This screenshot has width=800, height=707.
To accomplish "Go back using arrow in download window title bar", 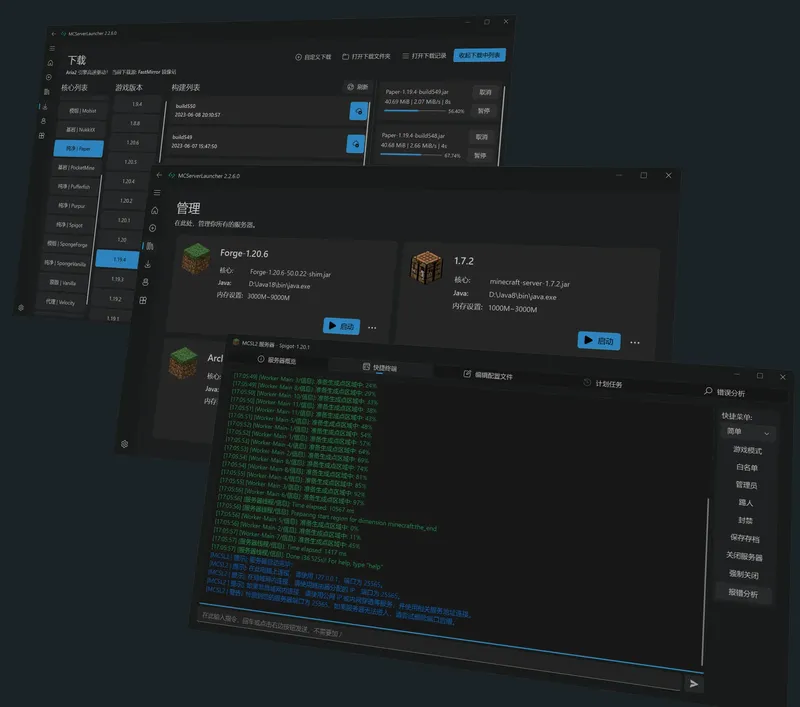I will [54, 34].
